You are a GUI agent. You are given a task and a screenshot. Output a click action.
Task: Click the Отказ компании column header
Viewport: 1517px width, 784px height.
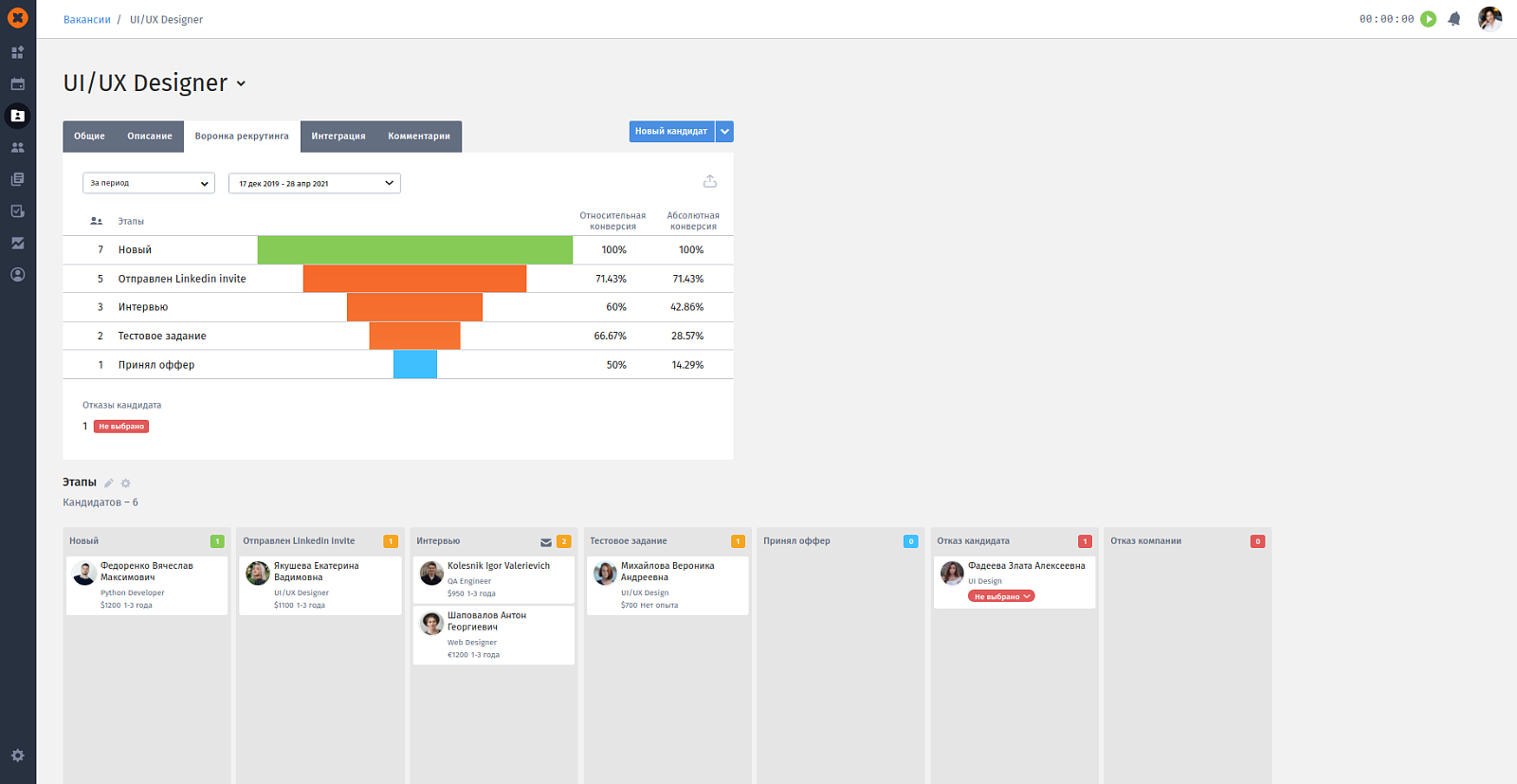coord(1146,541)
